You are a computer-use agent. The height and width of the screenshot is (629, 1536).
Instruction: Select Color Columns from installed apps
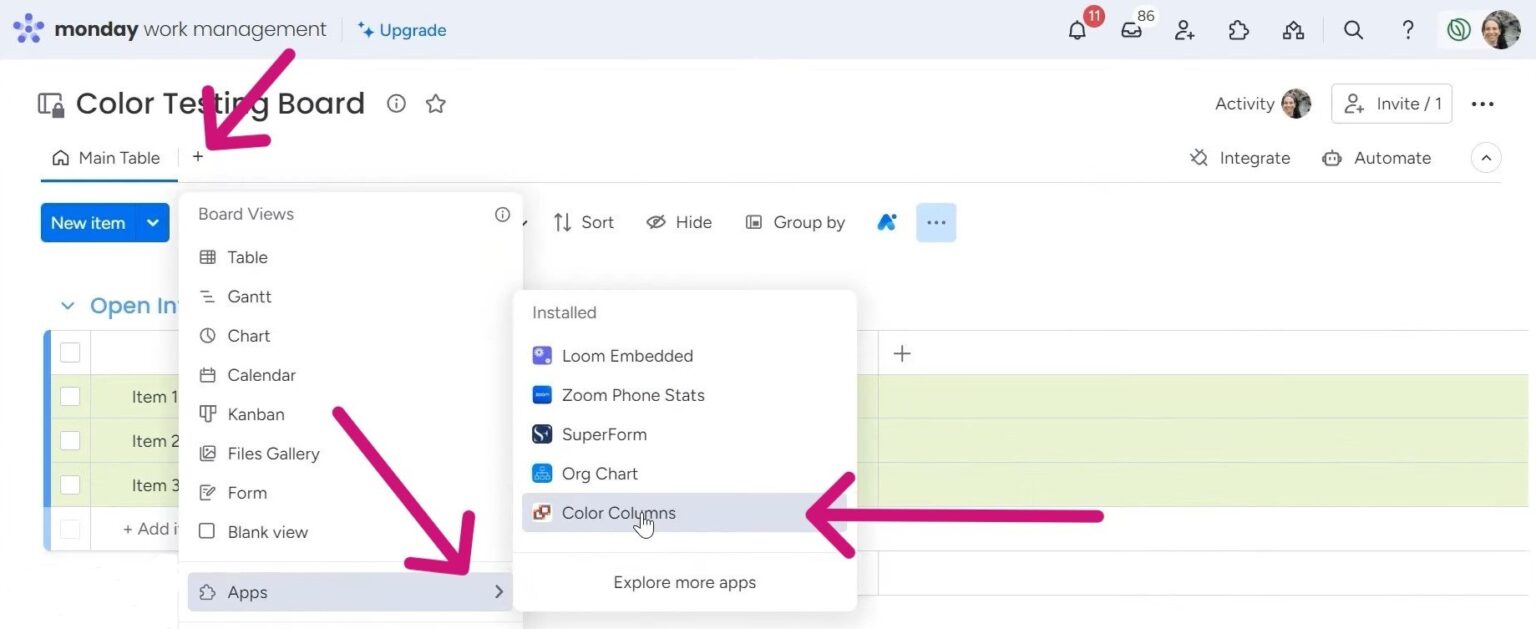619,512
